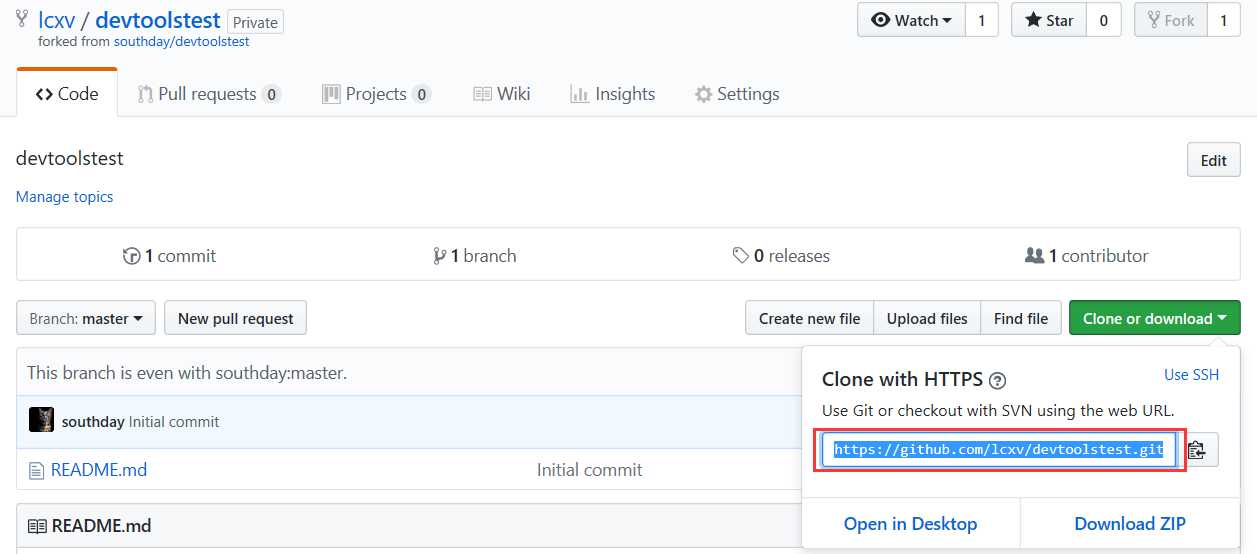Open the Watch notifications dropdown

click(912, 20)
